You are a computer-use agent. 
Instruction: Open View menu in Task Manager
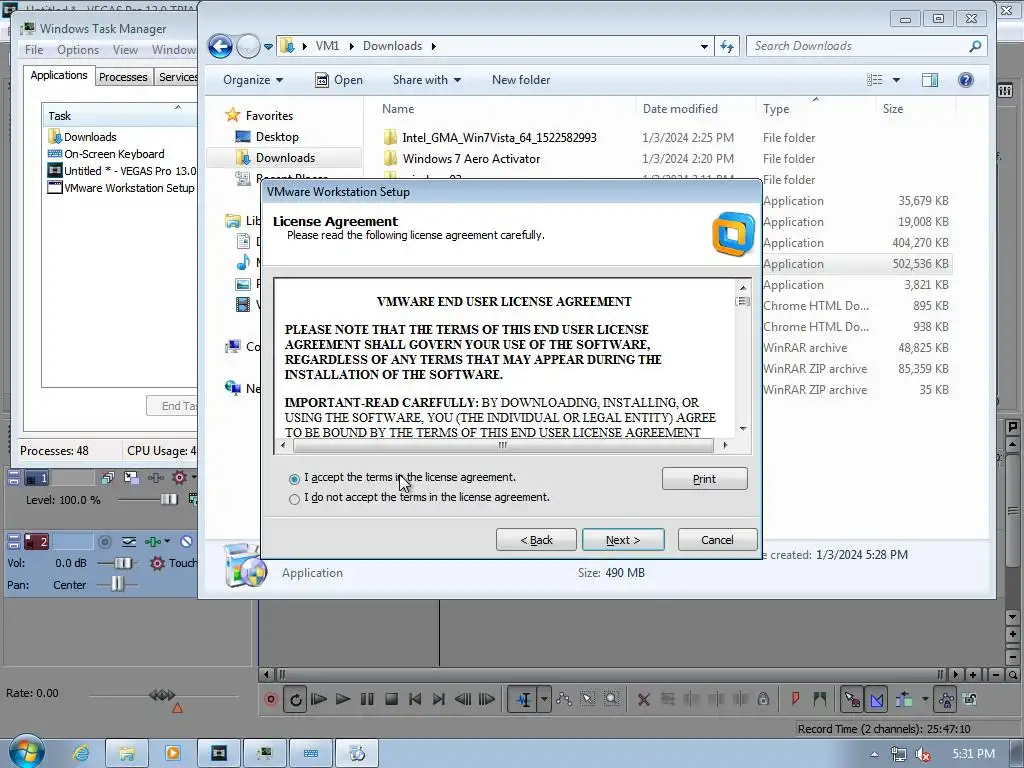[x=125, y=50]
